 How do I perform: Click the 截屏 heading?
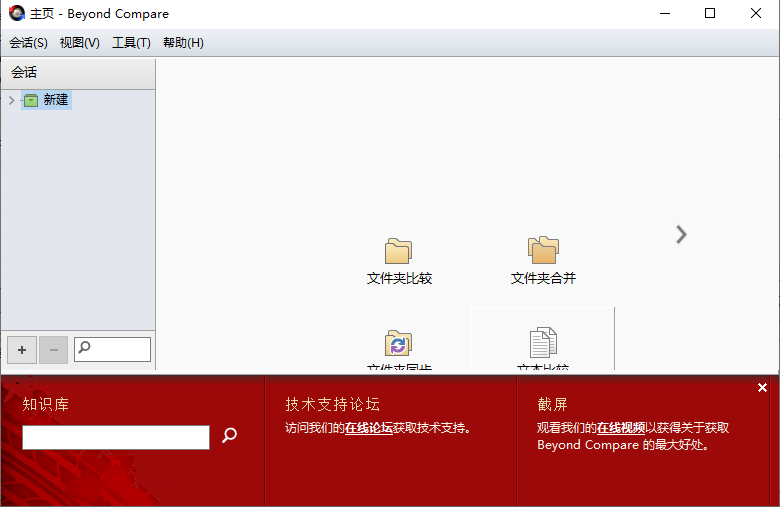coord(552,405)
